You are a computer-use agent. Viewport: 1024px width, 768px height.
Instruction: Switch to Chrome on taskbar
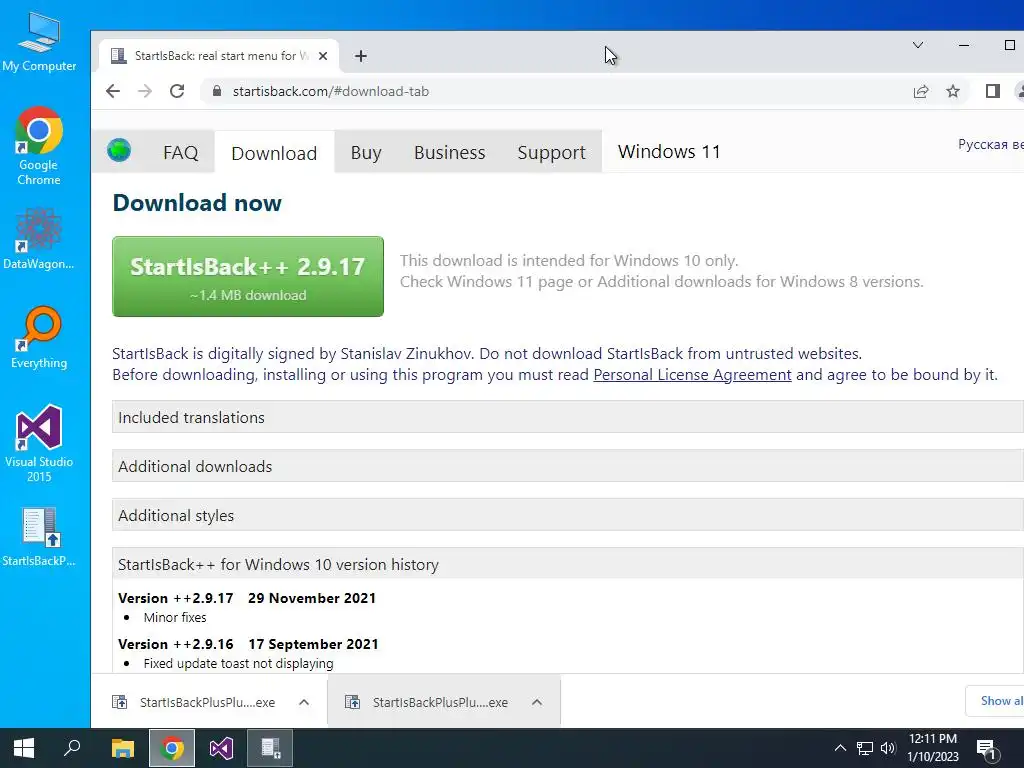pyautogui.click(x=172, y=748)
